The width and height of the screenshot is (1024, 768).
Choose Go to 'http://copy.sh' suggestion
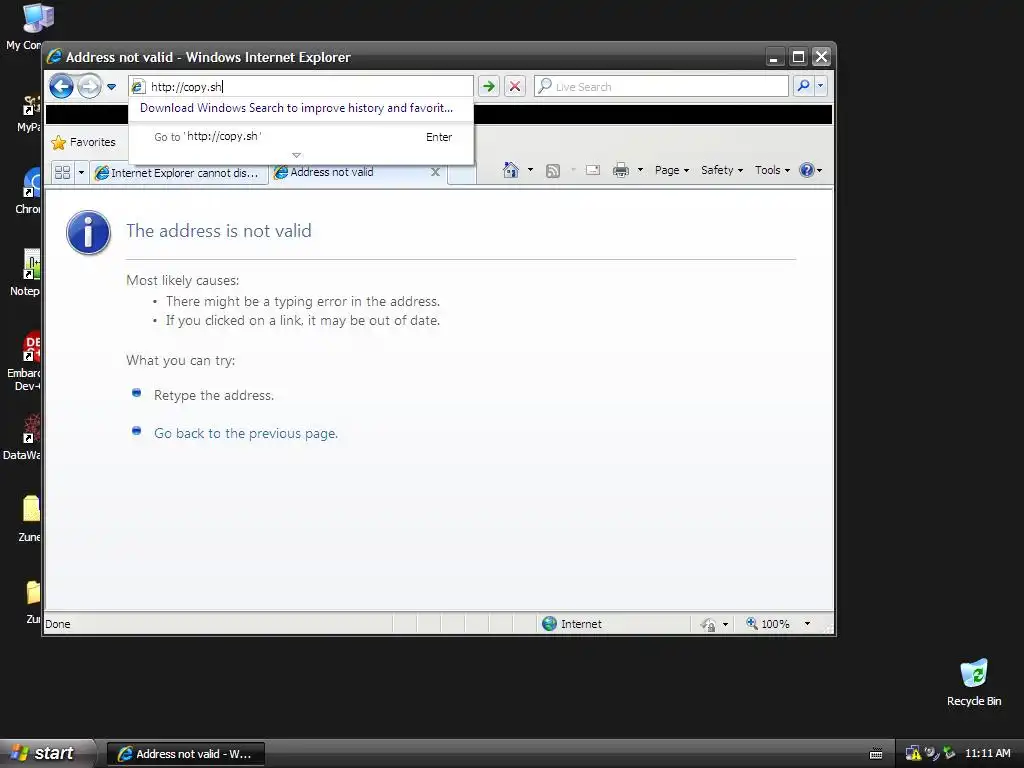click(301, 136)
